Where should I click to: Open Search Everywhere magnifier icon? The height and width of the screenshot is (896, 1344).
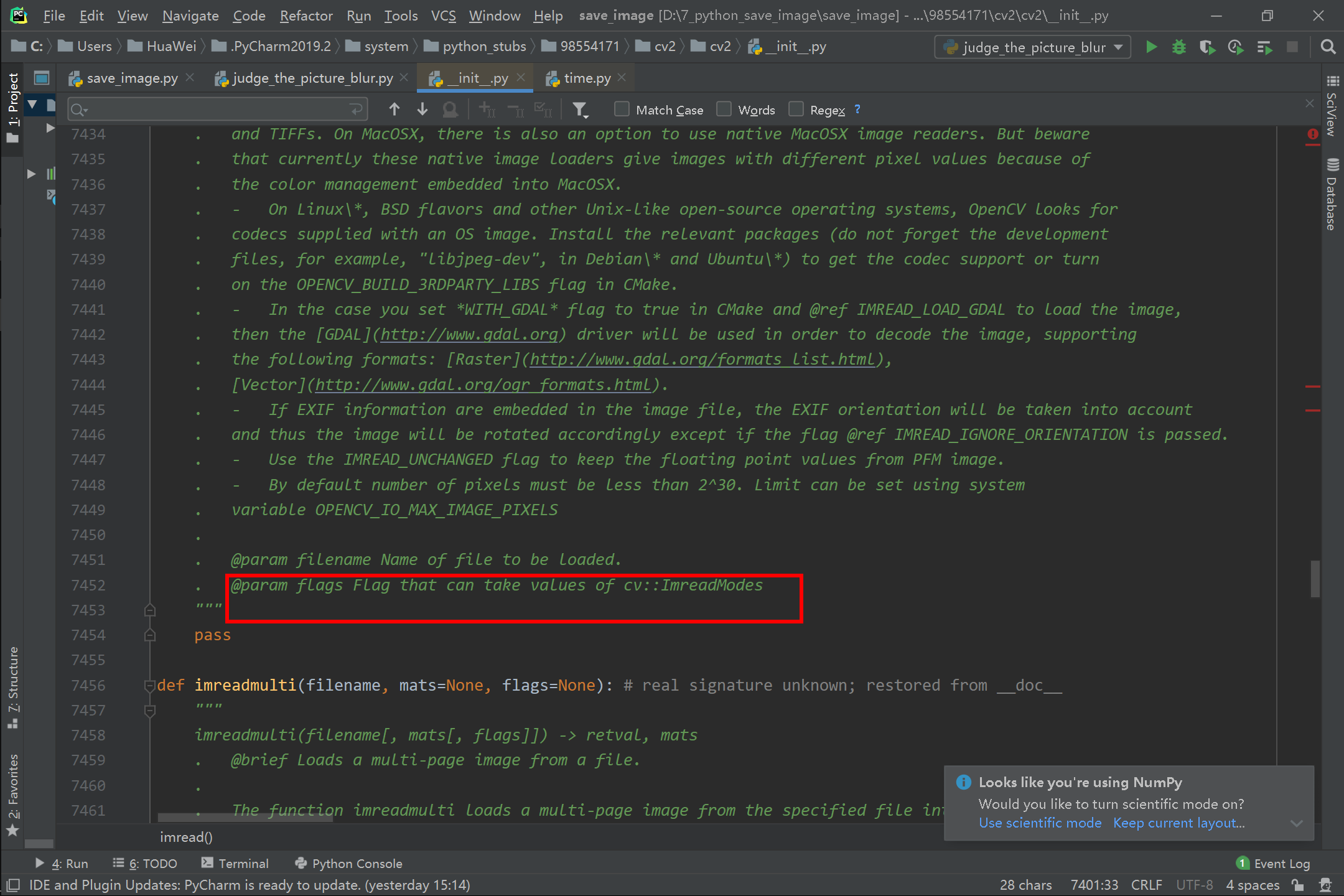click(1328, 47)
